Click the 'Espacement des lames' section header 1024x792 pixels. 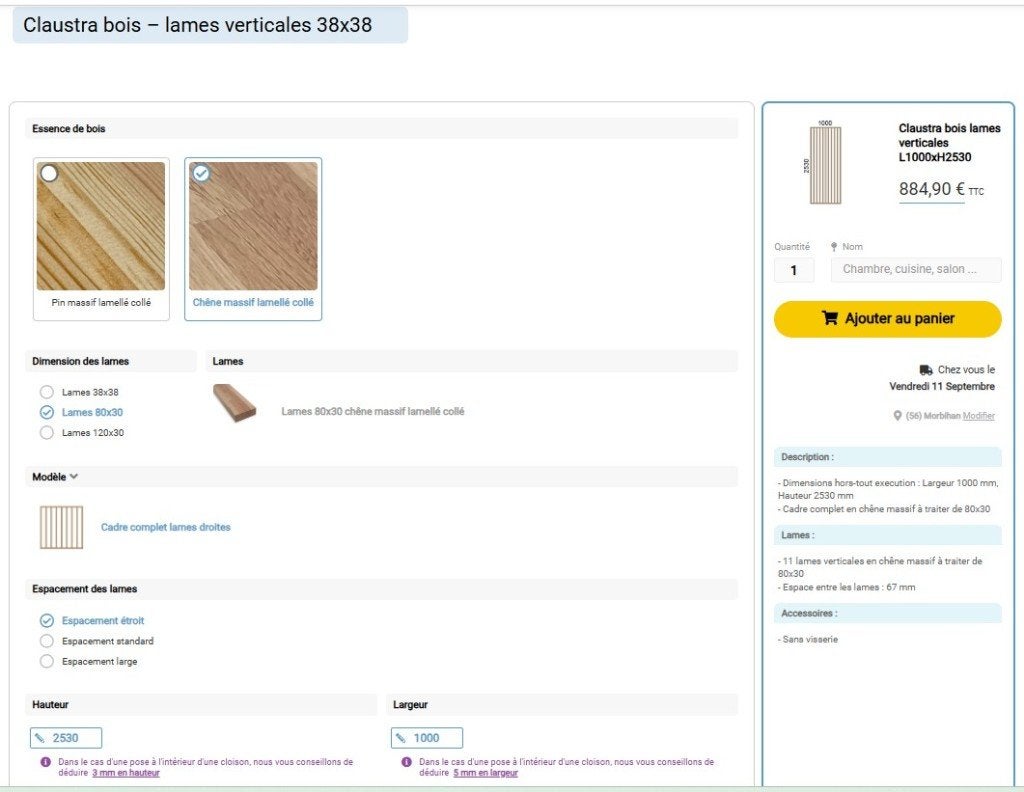pos(381,589)
